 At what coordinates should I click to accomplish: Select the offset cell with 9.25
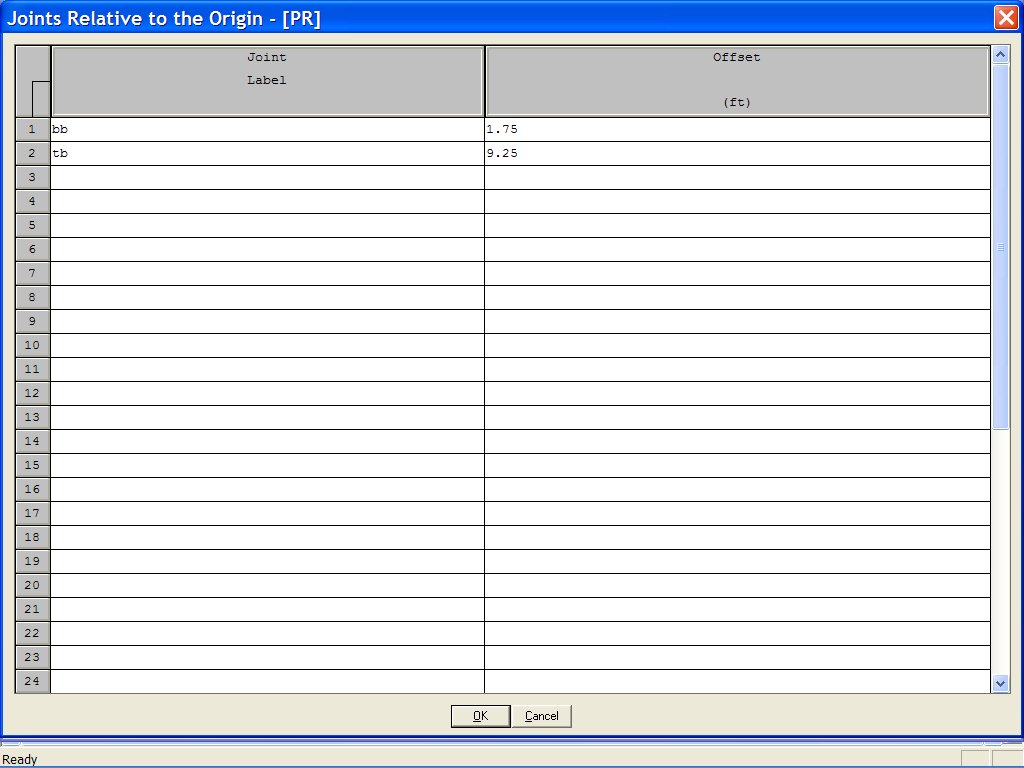(x=737, y=153)
